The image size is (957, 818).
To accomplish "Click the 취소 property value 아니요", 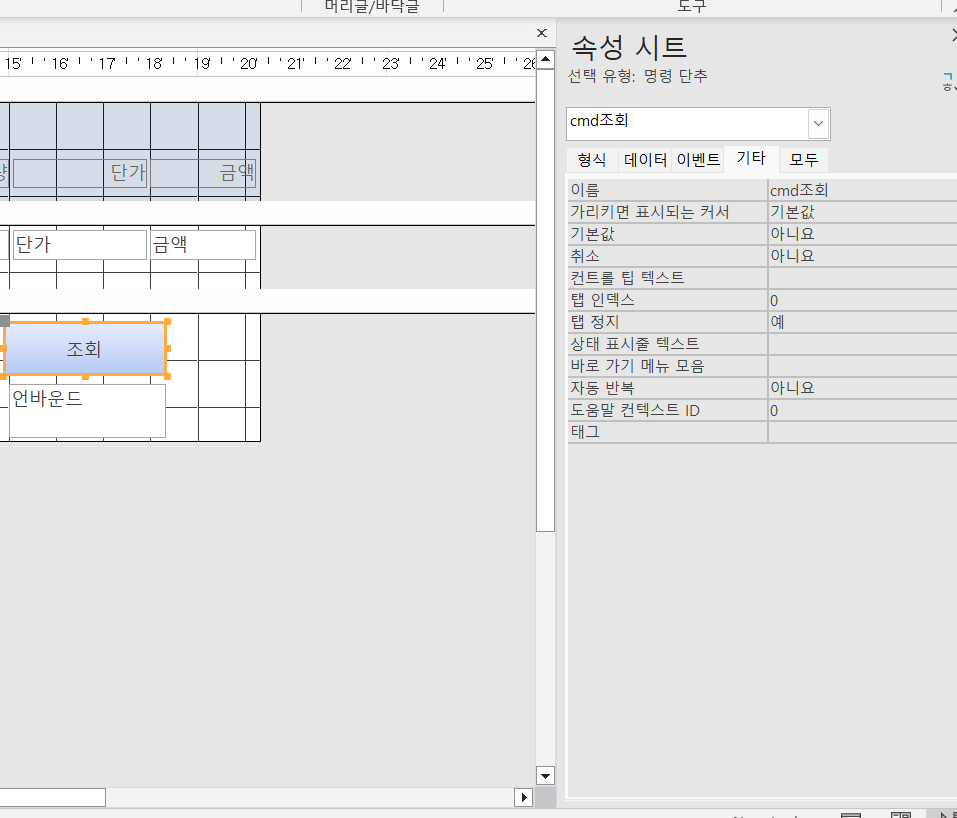I will (860, 256).
